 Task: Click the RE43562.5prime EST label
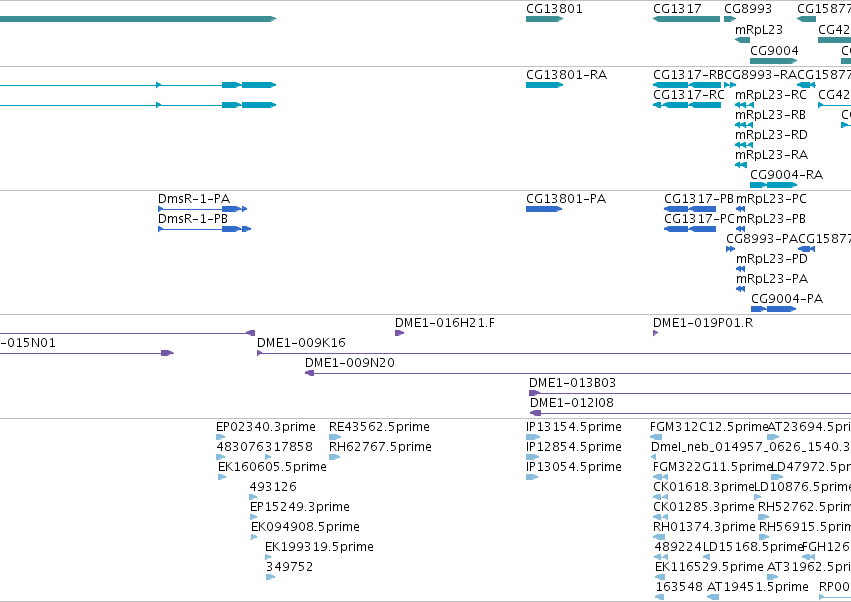[x=379, y=427]
